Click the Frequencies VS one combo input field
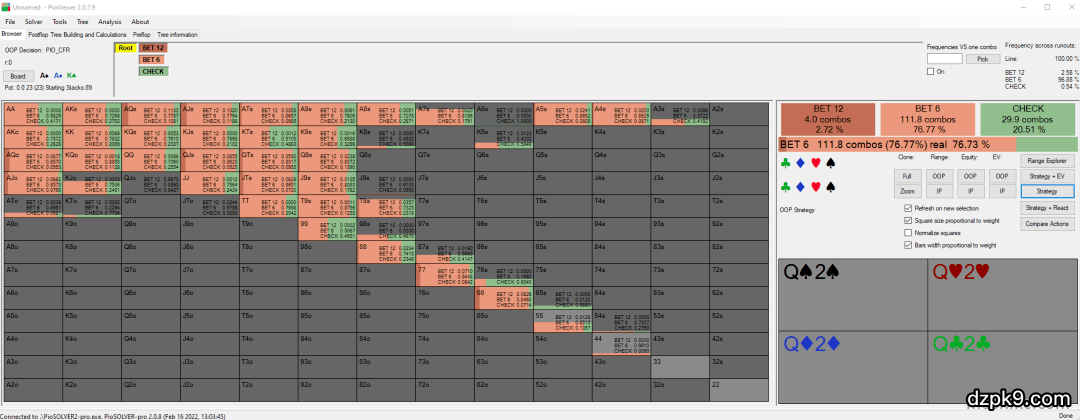Viewport: 1080px width, 420px height. point(945,59)
